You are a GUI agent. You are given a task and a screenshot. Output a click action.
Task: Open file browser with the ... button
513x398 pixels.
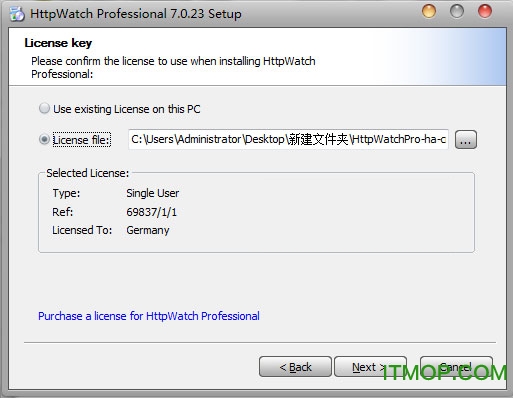[x=466, y=139]
